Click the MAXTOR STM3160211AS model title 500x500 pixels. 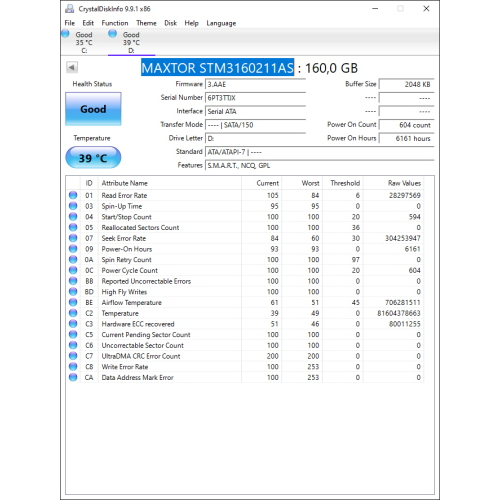[x=217, y=68]
